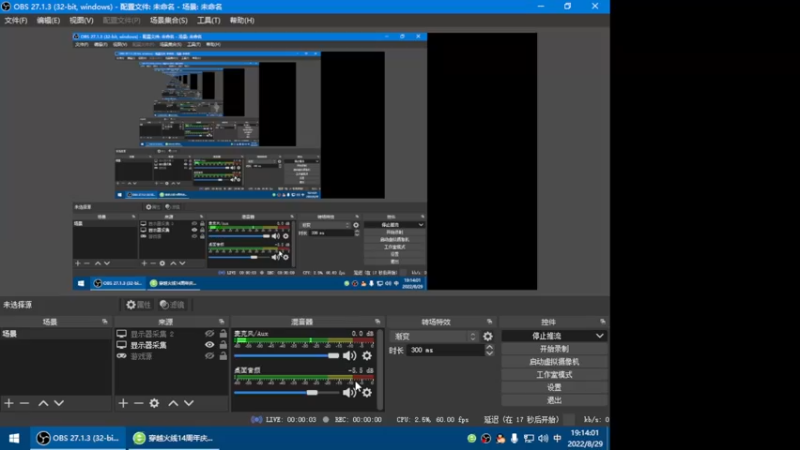
Task: Mute the 桌面音频 channel speaker icon
Action: coord(349,392)
